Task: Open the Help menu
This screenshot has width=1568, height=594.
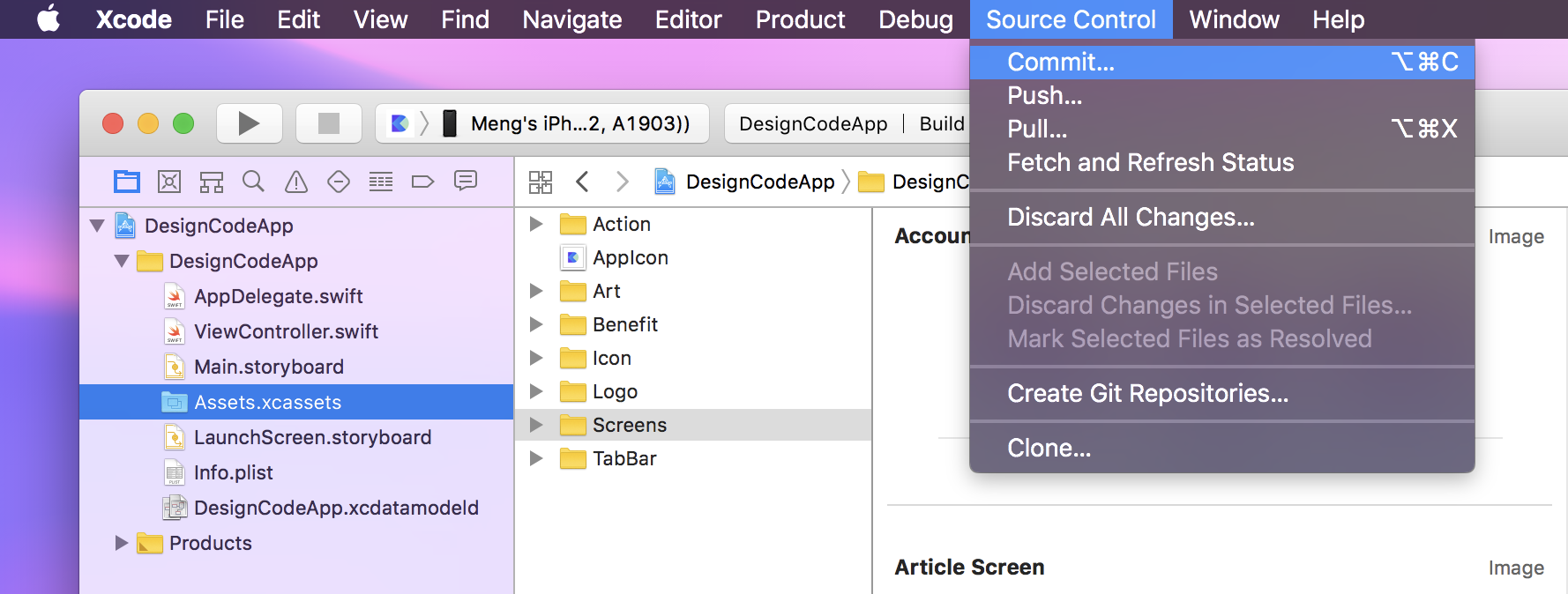Action: [1338, 19]
